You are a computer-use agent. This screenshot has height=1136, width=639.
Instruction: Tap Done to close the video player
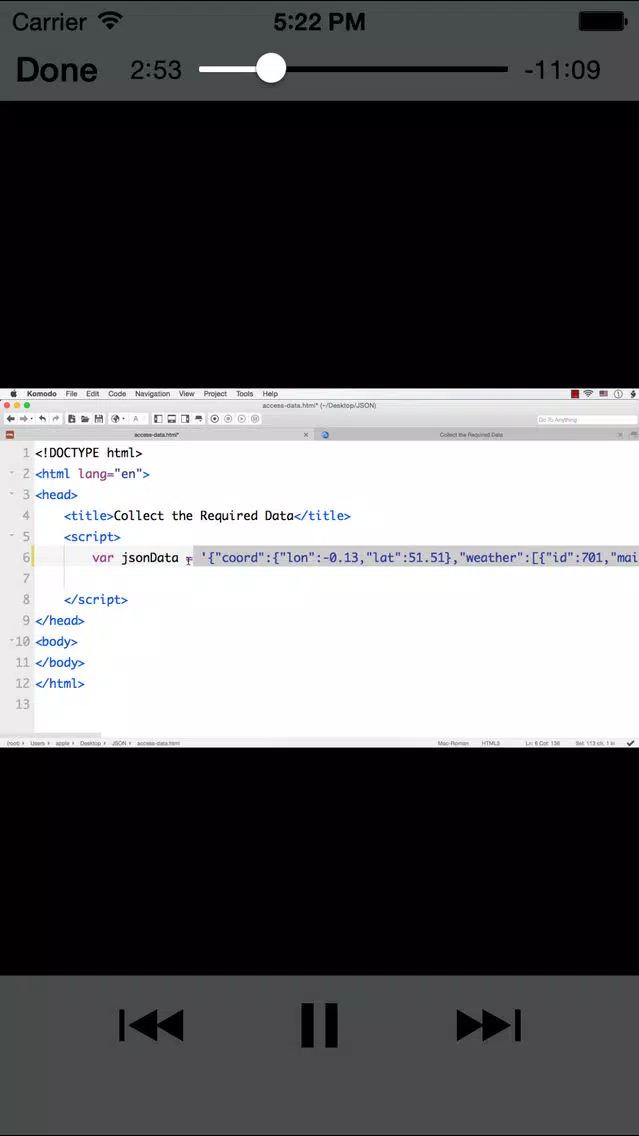[57, 70]
